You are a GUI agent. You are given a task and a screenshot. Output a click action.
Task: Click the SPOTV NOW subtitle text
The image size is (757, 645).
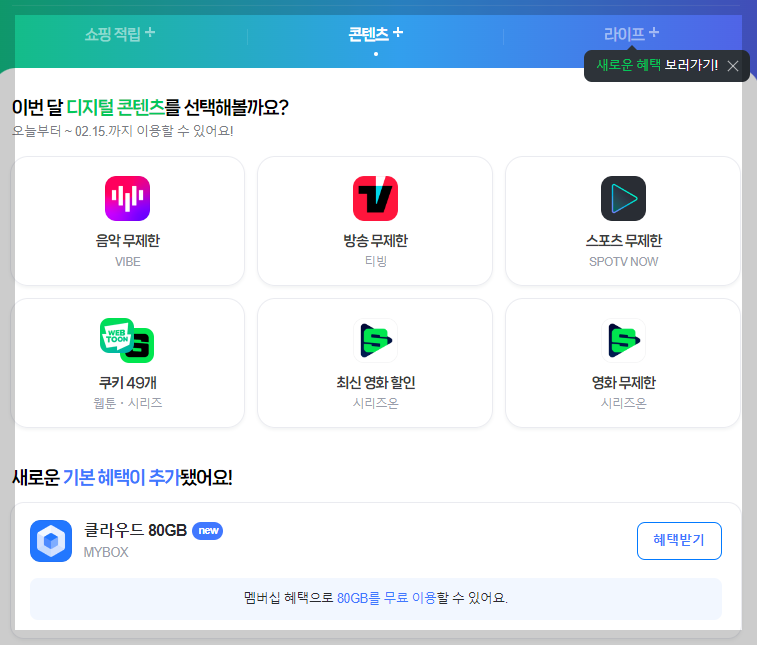pyautogui.click(x=623, y=262)
